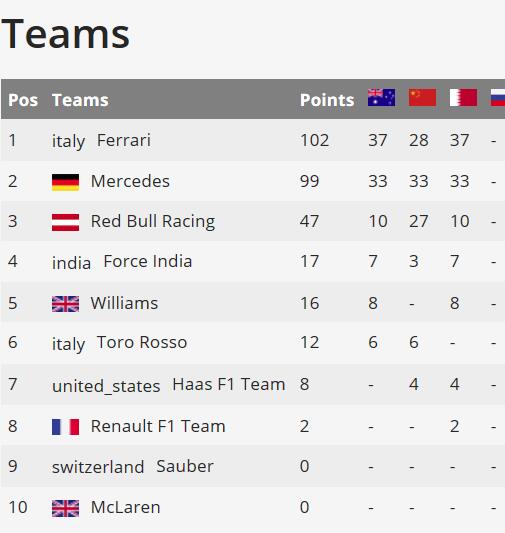Sort by the Points column header
Viewport: 505px width, 533px height.
(327, 100)
